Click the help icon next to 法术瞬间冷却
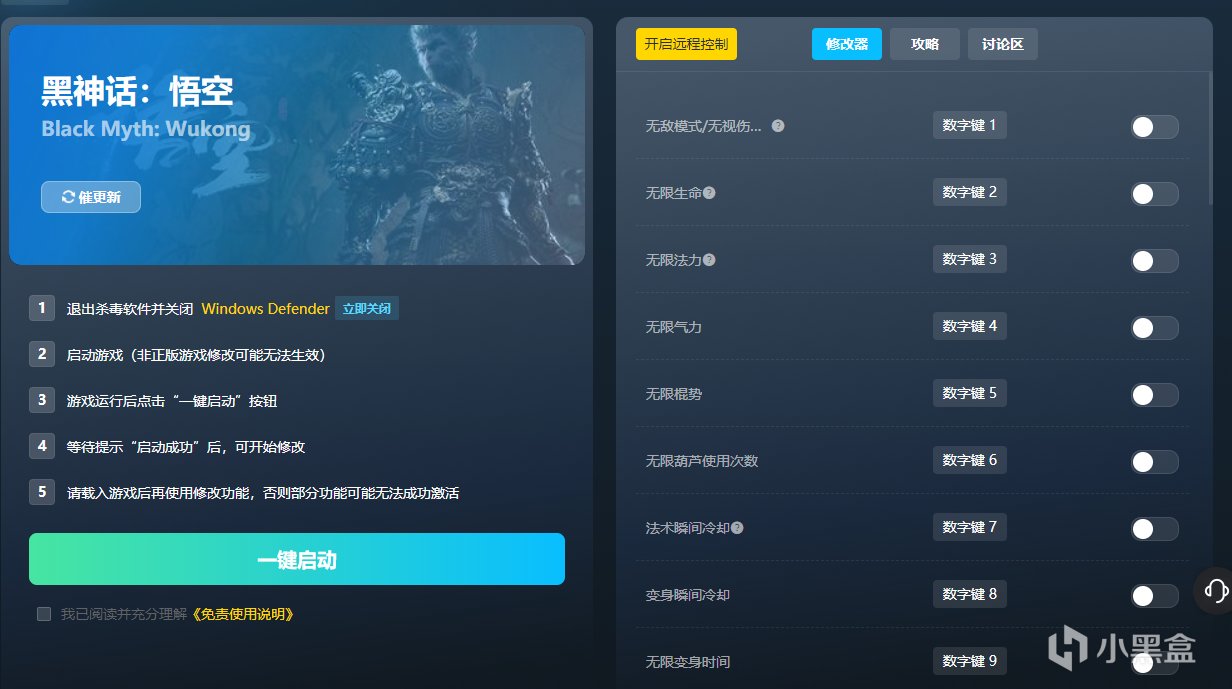This screenshot has height=689, width=1232. click(x=737, y=528)
